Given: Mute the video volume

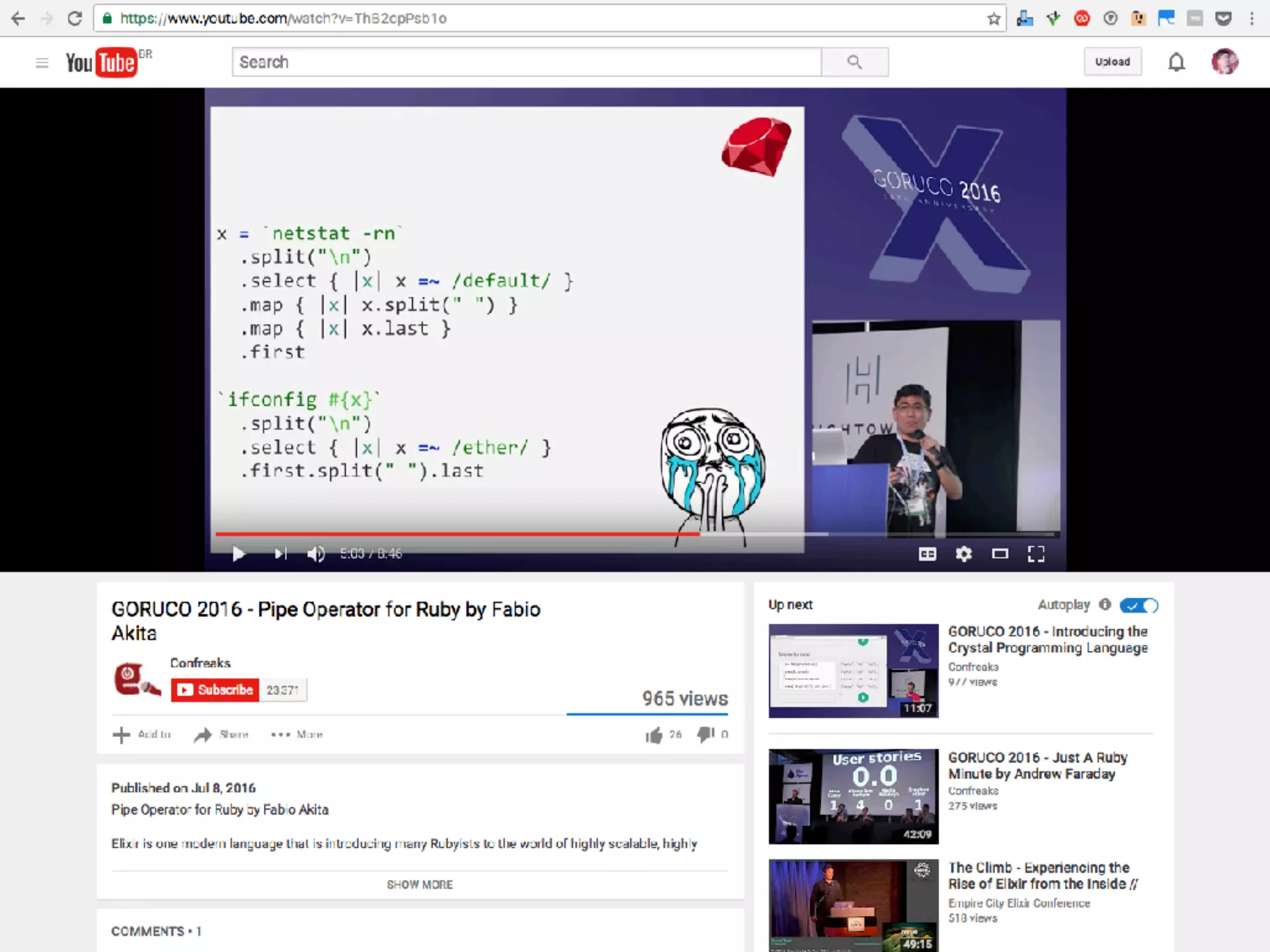Looking at the screenshot, I should tap(316, 553).
